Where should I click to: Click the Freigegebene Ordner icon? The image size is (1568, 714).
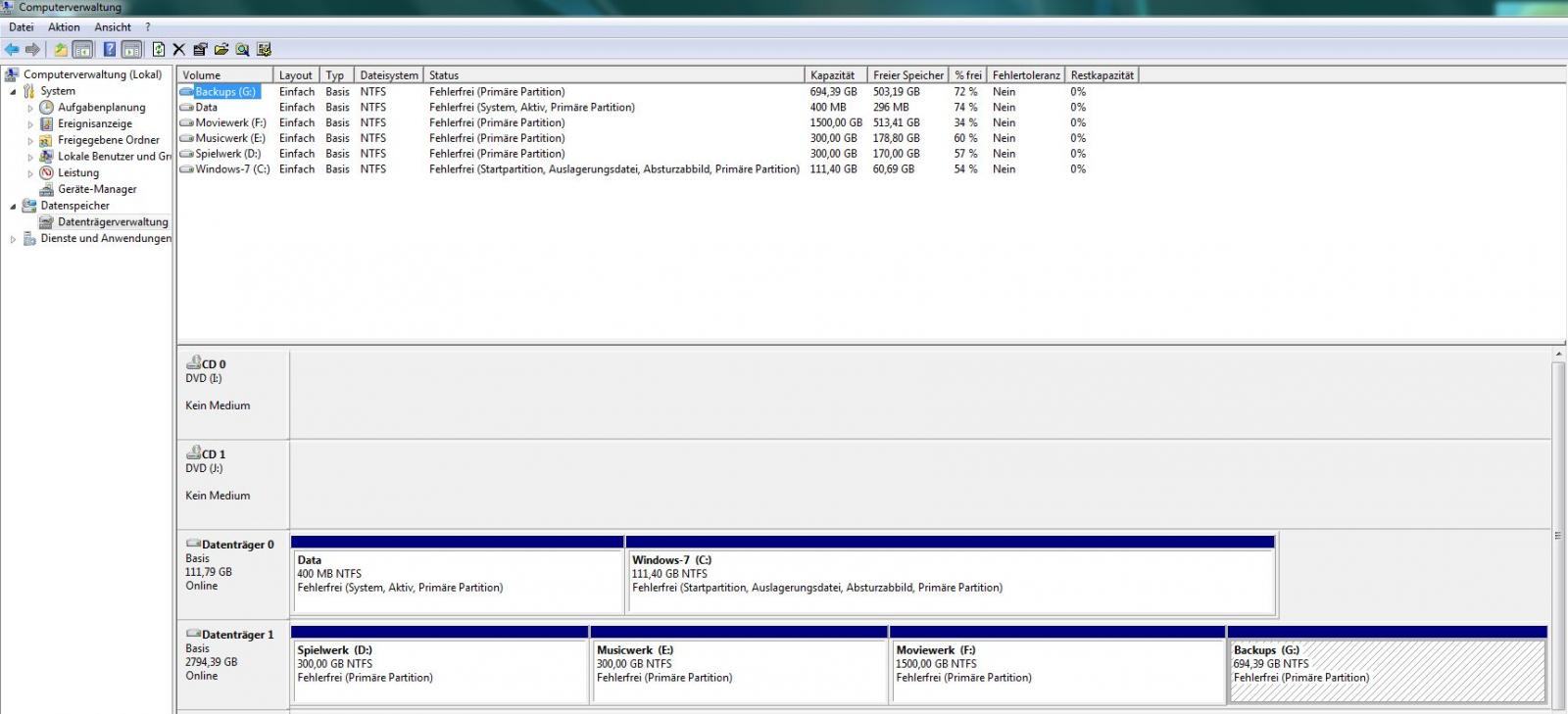point(46,140)
